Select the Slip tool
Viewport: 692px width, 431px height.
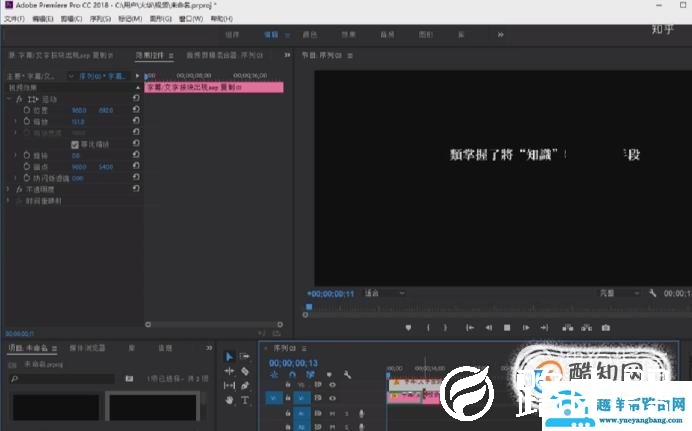pos(229,386)
